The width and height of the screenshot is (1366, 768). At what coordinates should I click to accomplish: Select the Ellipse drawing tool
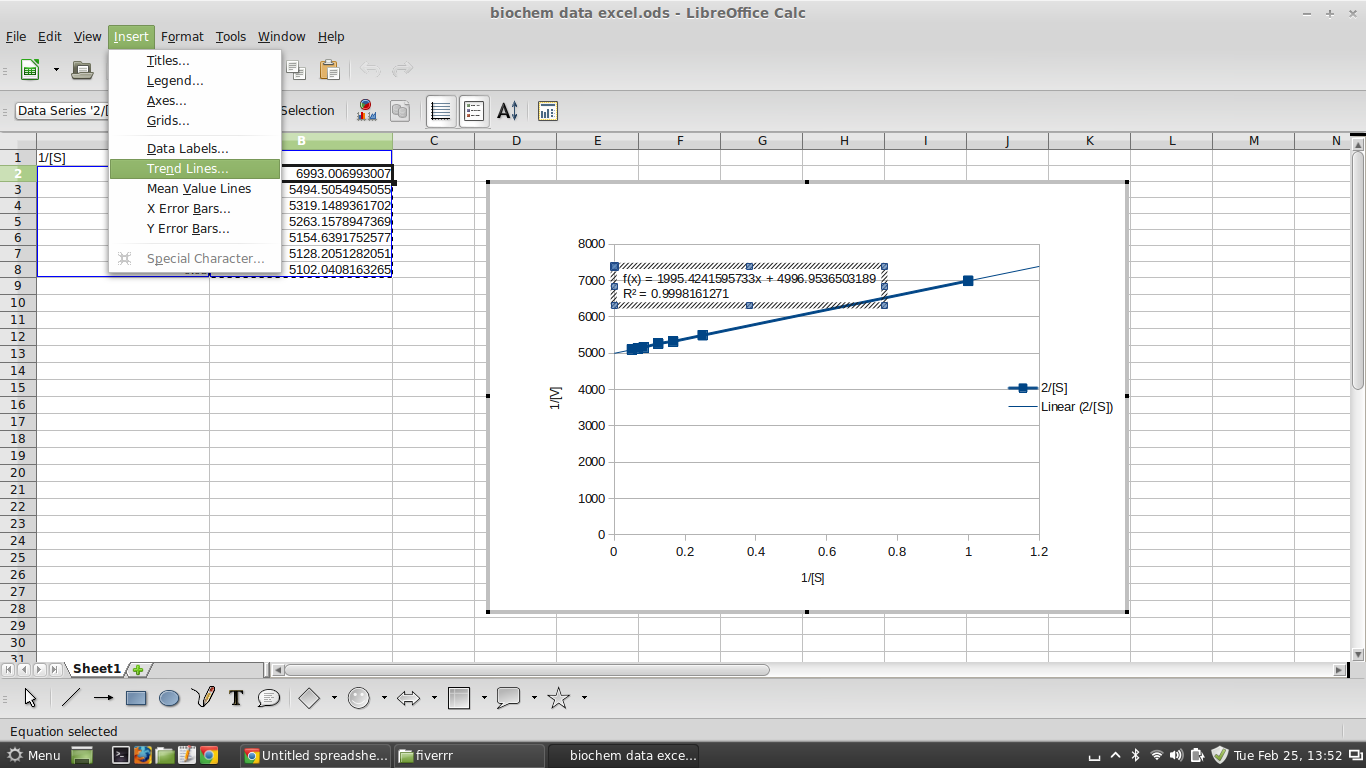169,697
